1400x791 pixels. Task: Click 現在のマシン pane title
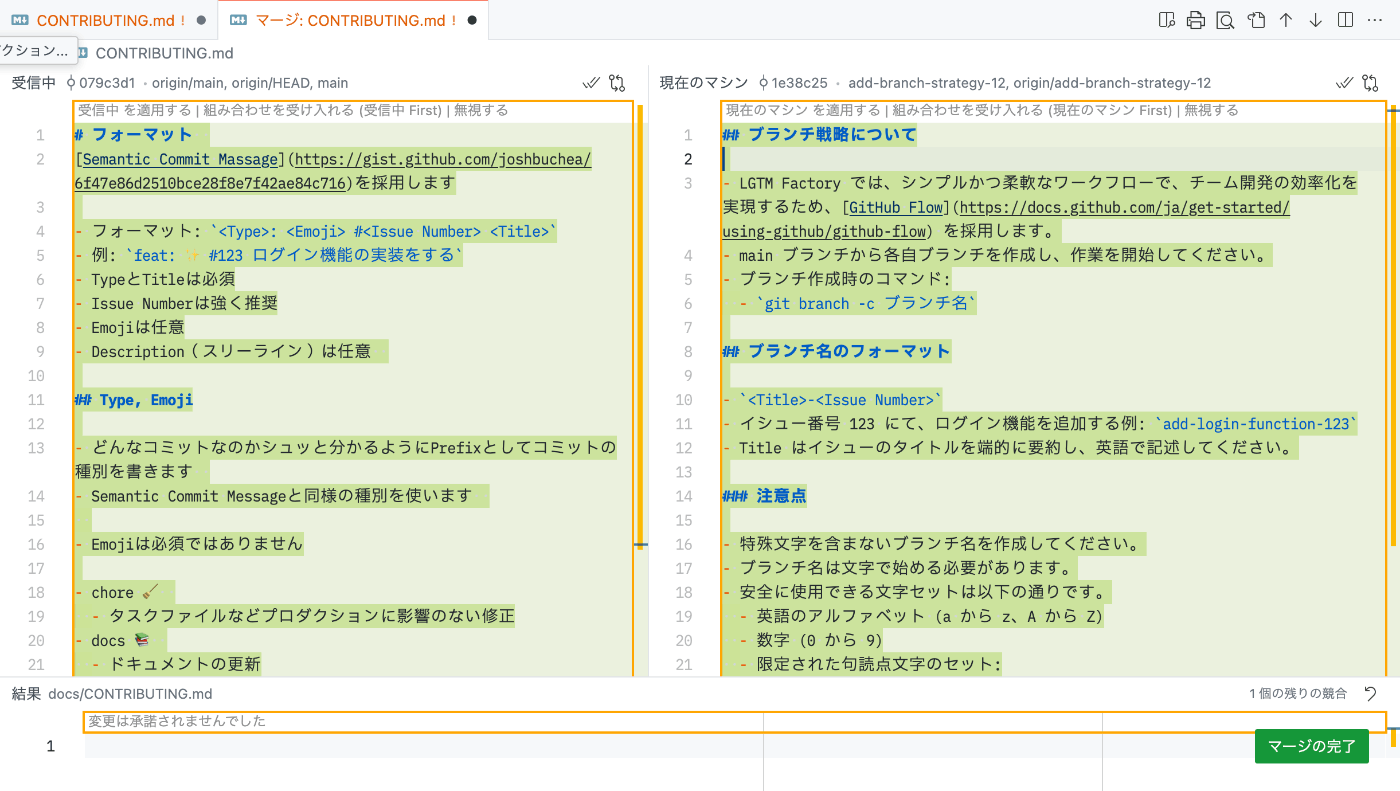(x=704, y=83)
